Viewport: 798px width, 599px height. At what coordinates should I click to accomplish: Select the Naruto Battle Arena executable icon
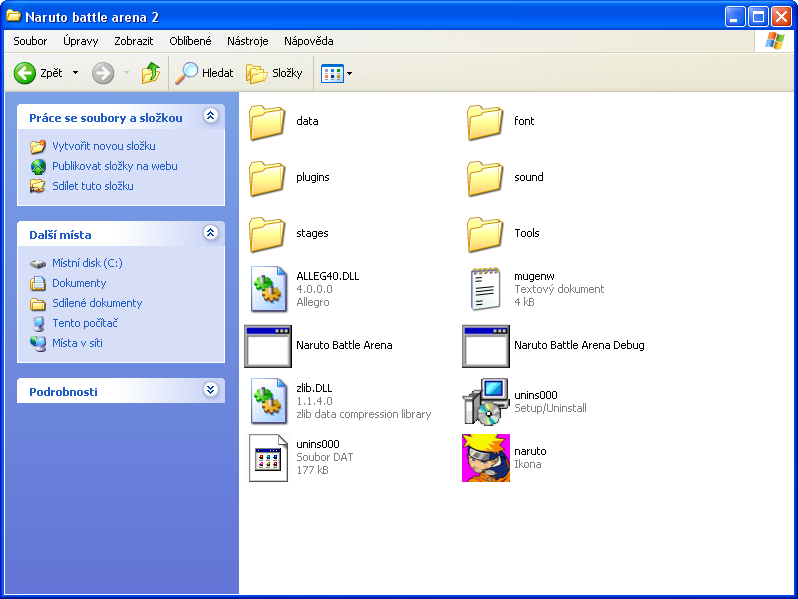(268, 346)
